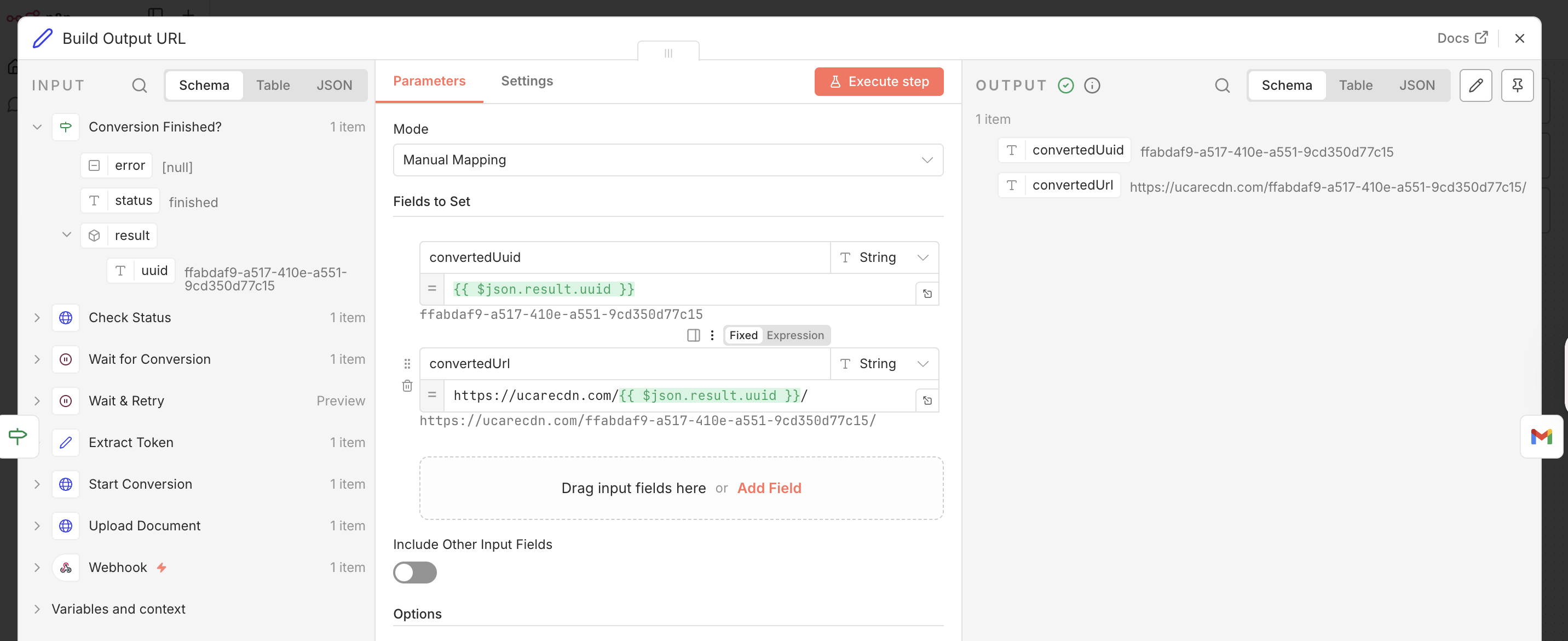Edit output with the pencil button
This screenshot has width=1568, height=641.
tap(1475, 85)
